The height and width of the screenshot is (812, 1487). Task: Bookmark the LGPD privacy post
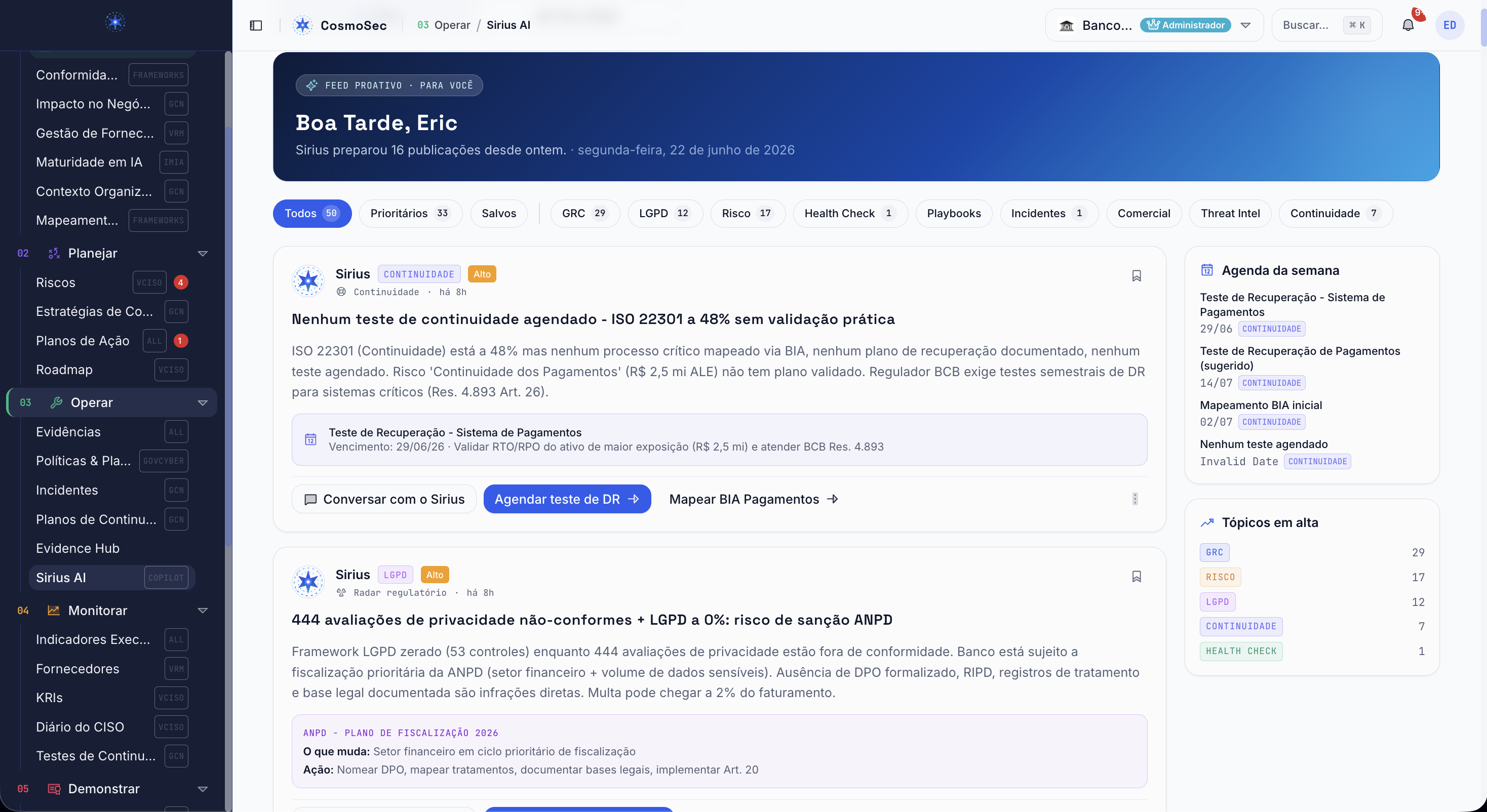(1137, 577)
